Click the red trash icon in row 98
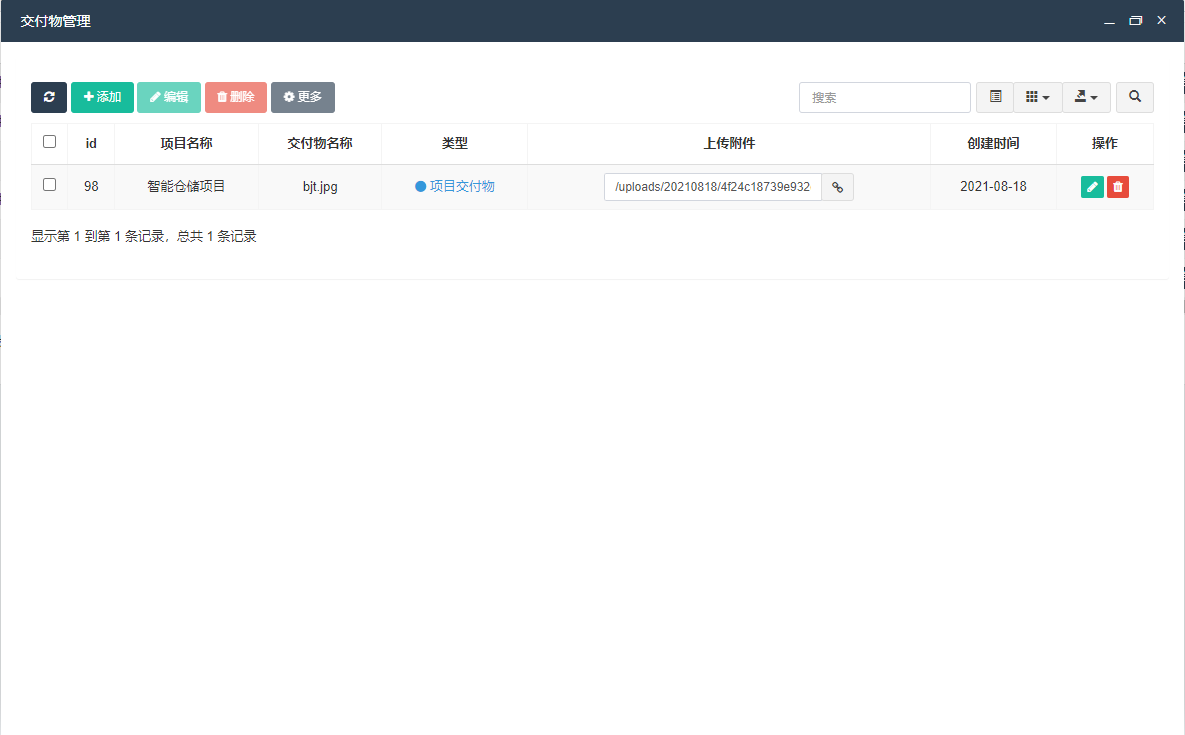 (x=1118, y=187)
